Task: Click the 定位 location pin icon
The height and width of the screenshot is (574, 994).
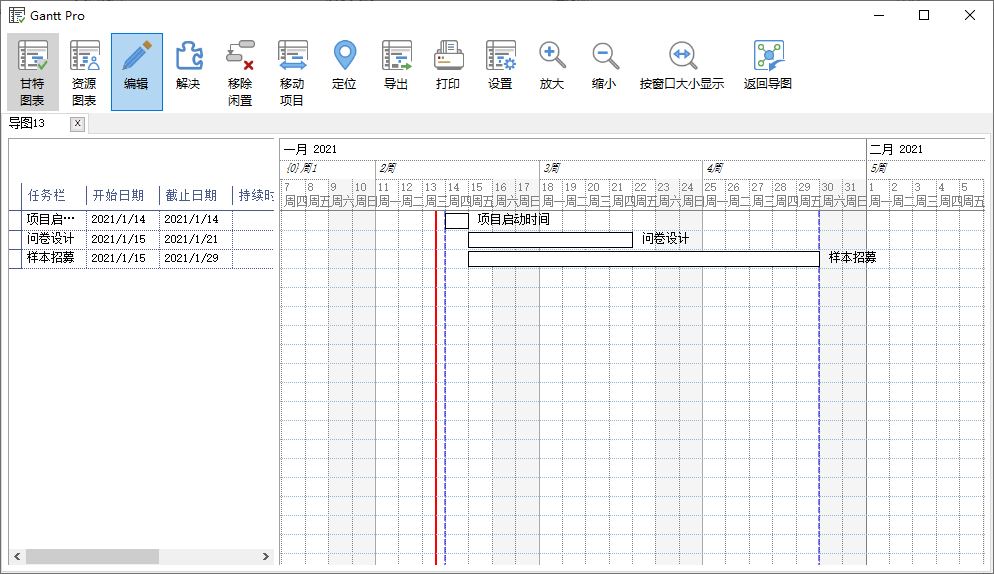Action: pyautogui.click(x=344, y=65)
